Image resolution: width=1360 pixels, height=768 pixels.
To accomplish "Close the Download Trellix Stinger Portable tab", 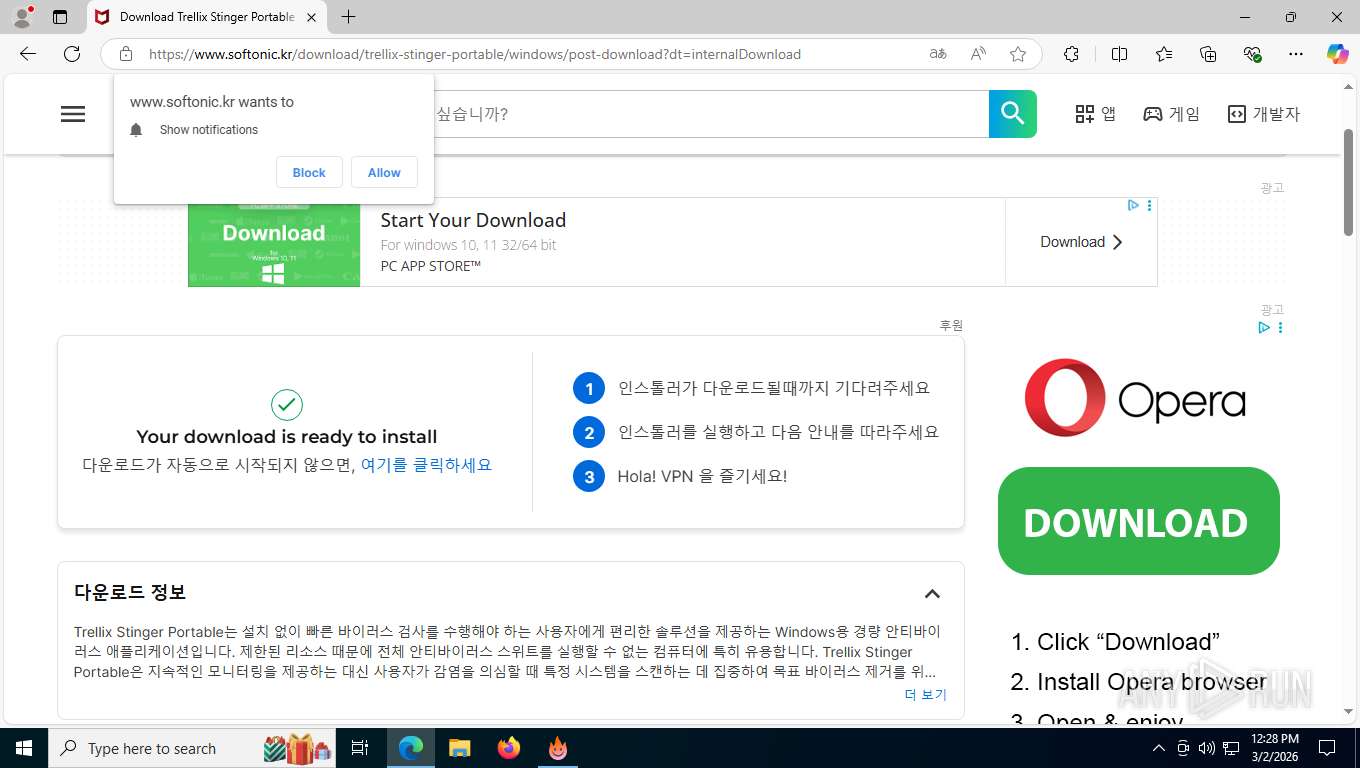I will tap(311, 17).
